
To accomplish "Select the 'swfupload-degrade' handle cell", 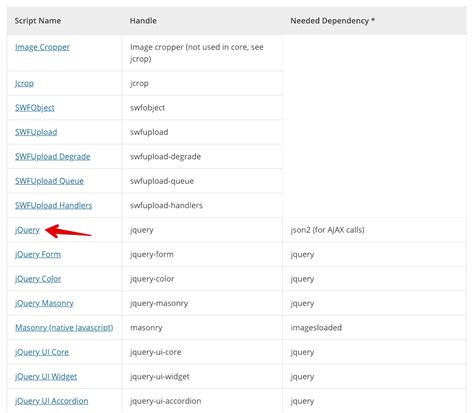I will tap(202, 157).
